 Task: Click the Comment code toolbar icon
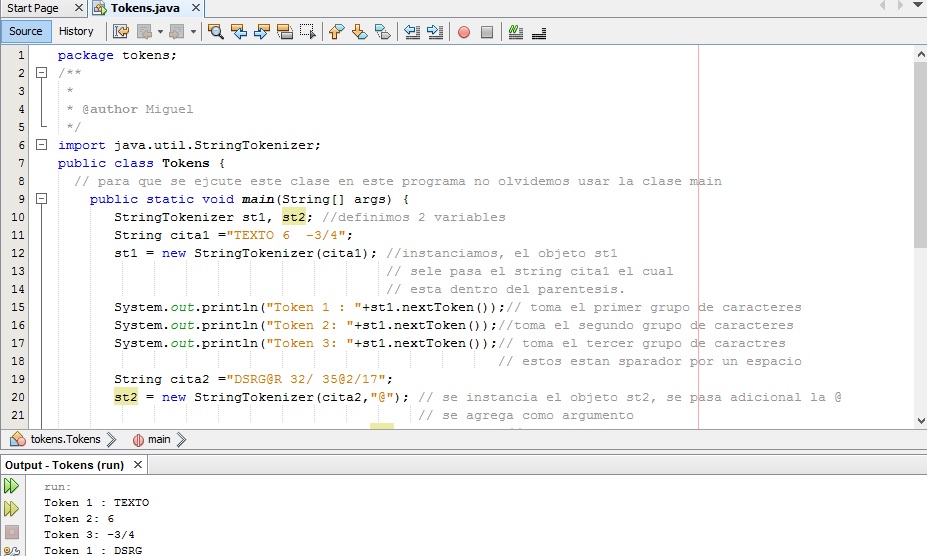pyautogui.click(x=516, y=31)
